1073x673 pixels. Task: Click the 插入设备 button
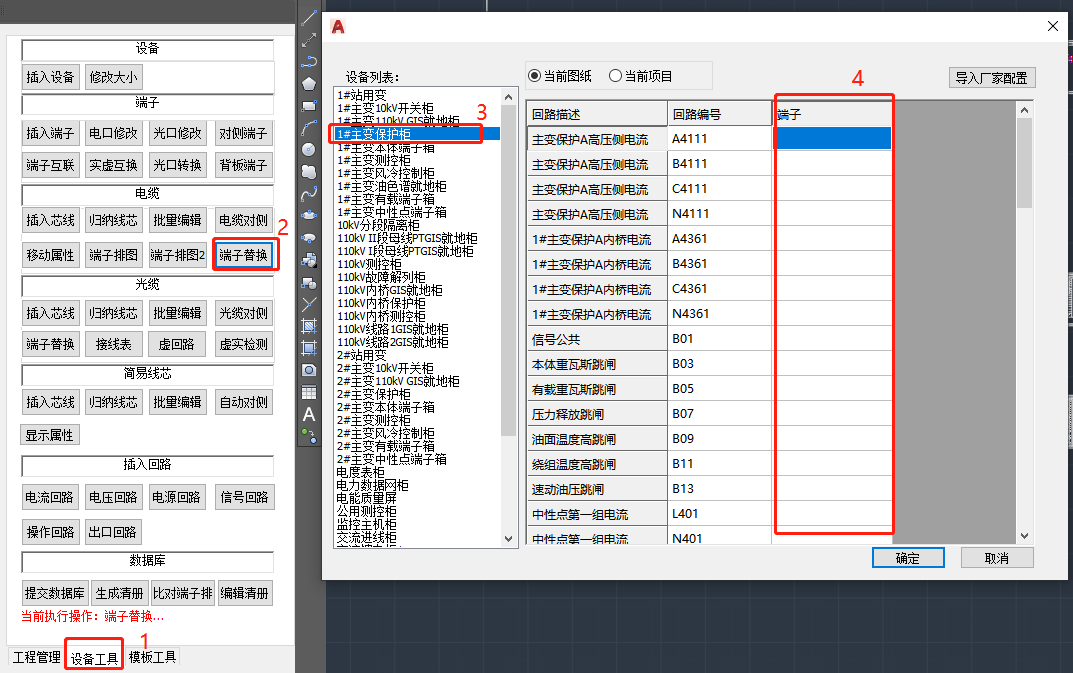(x=50, y=77)
